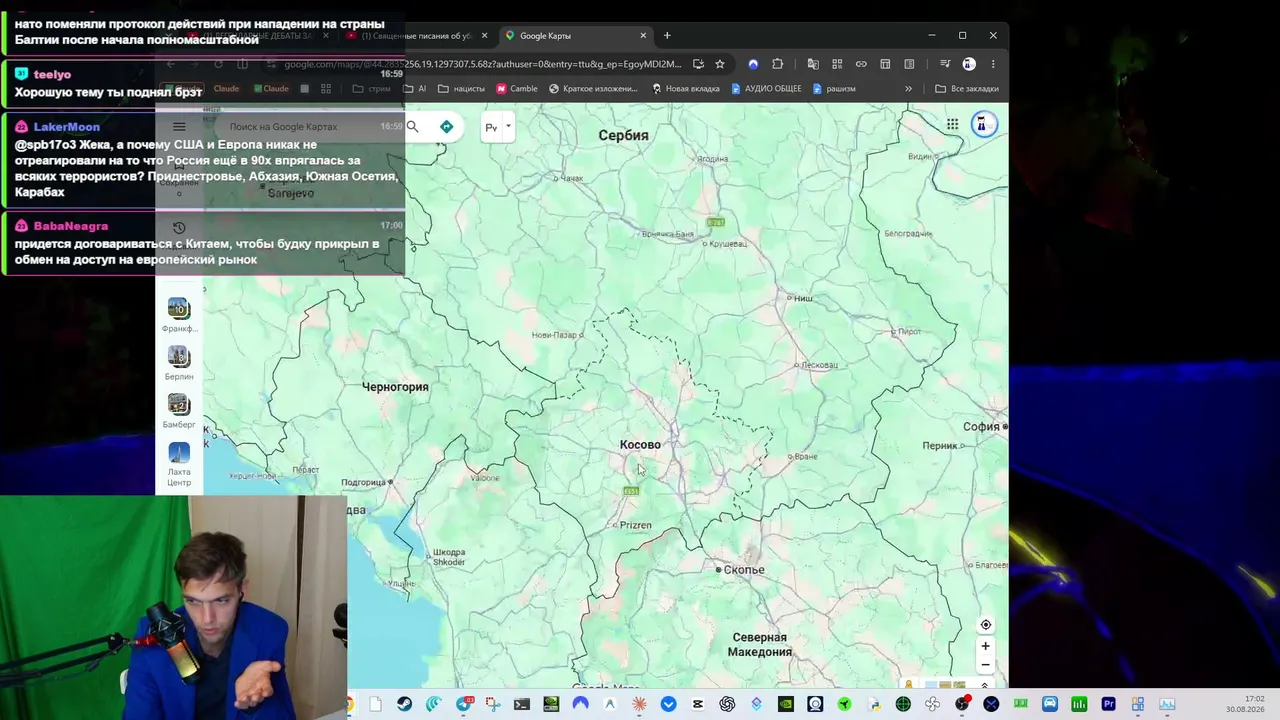The height and width of the screenshot is (720, 1280).
Task: Zoom in the map with plus button
Action: (985, 646)
